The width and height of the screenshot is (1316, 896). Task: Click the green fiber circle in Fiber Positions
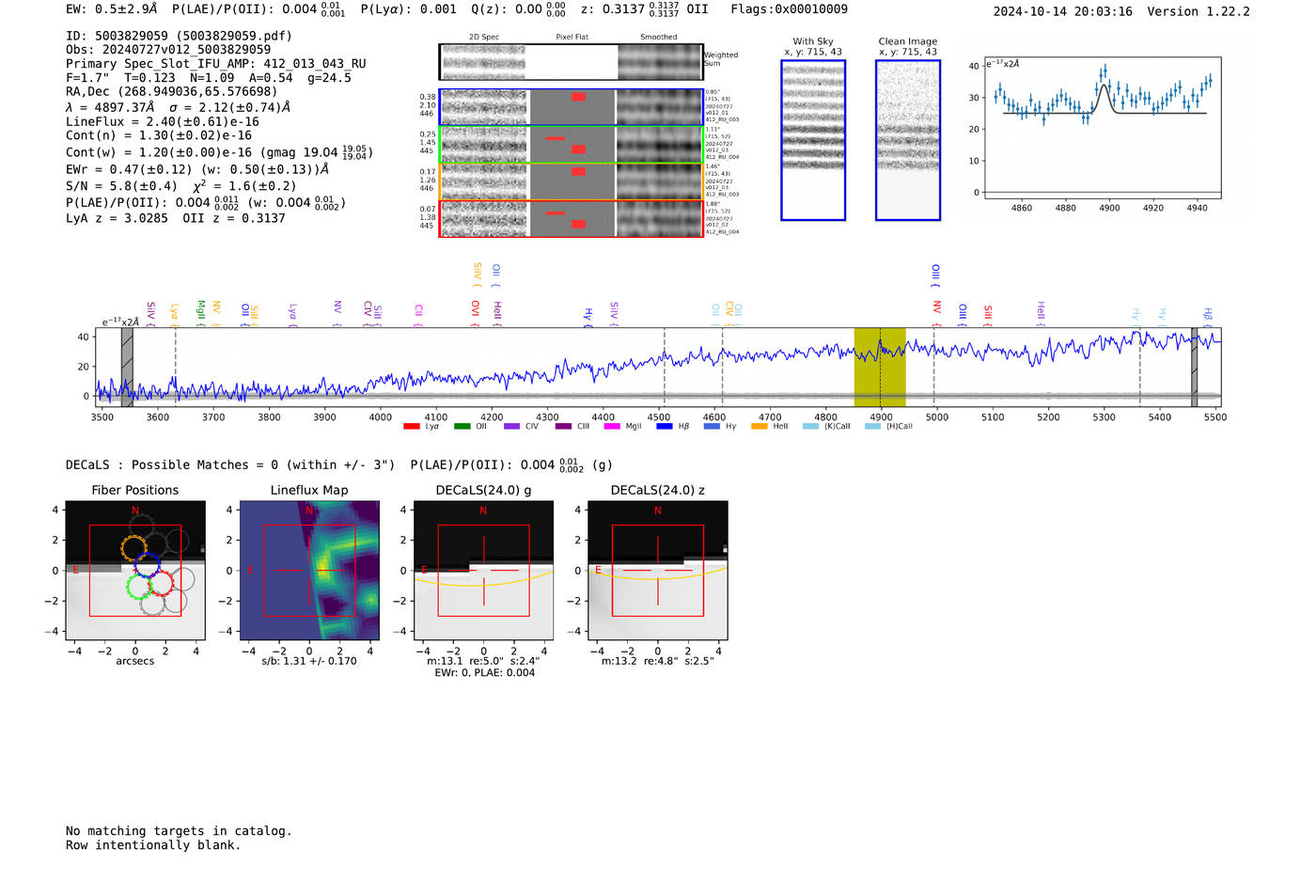coord(140,588)
